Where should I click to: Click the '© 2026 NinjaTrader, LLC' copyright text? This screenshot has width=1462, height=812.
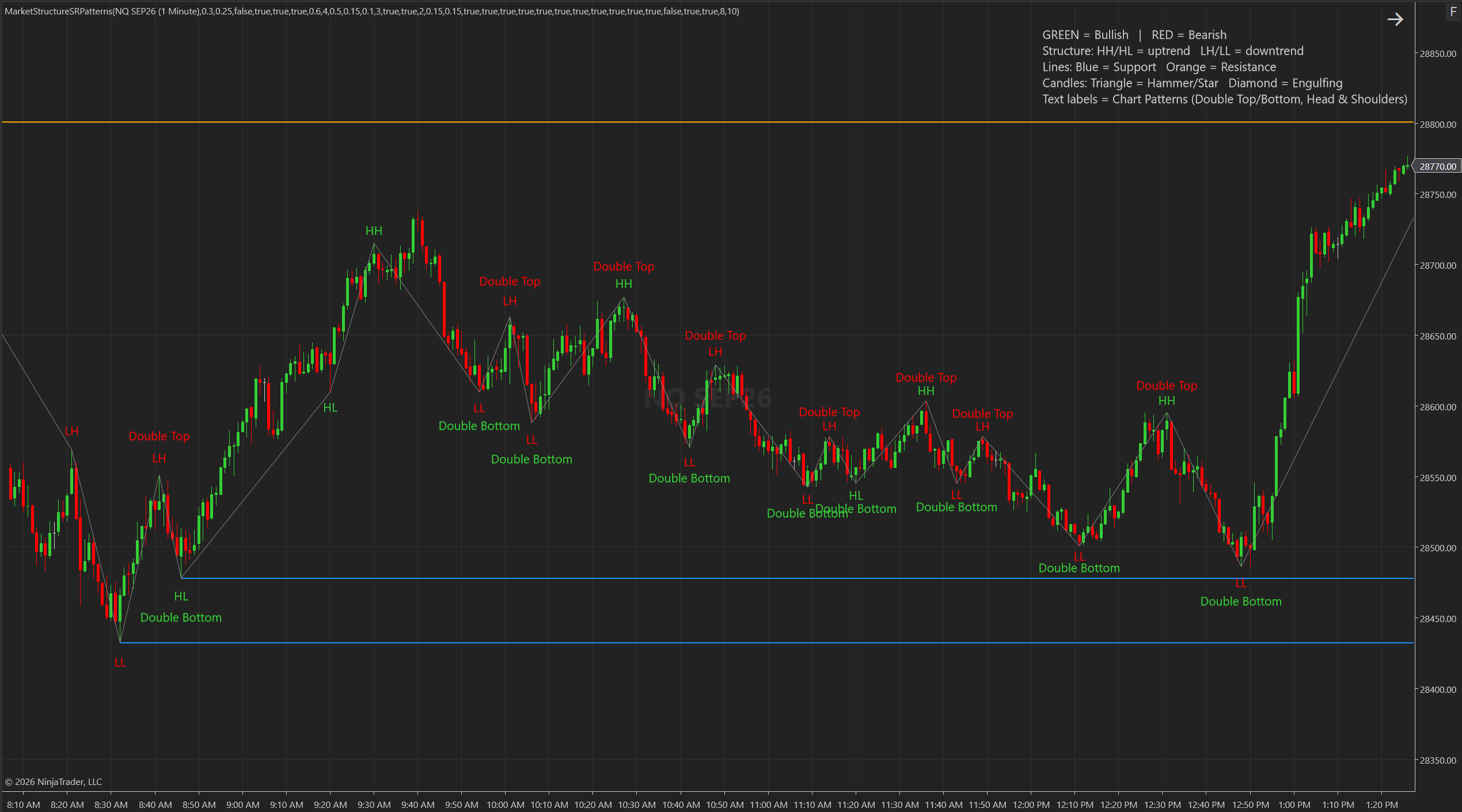54,781
